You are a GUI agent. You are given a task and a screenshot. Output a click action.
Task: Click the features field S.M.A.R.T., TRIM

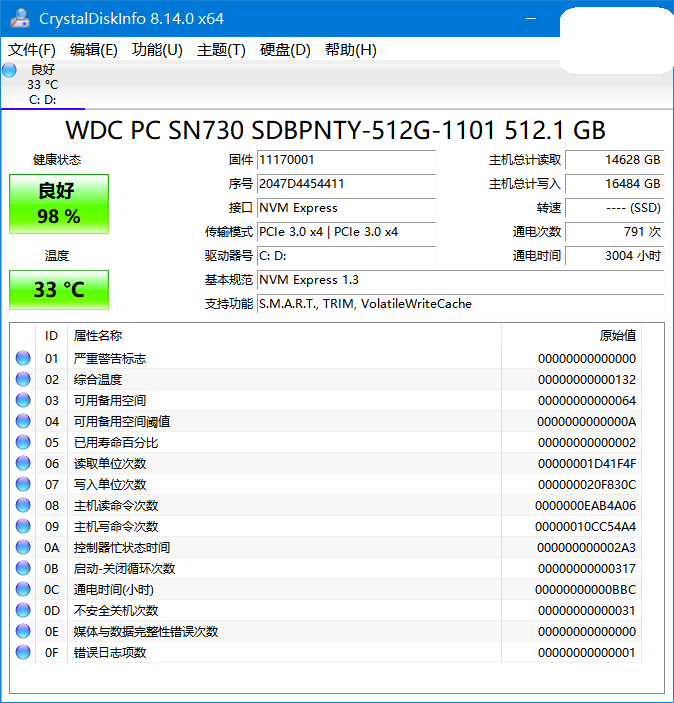[x=461, y=304]
